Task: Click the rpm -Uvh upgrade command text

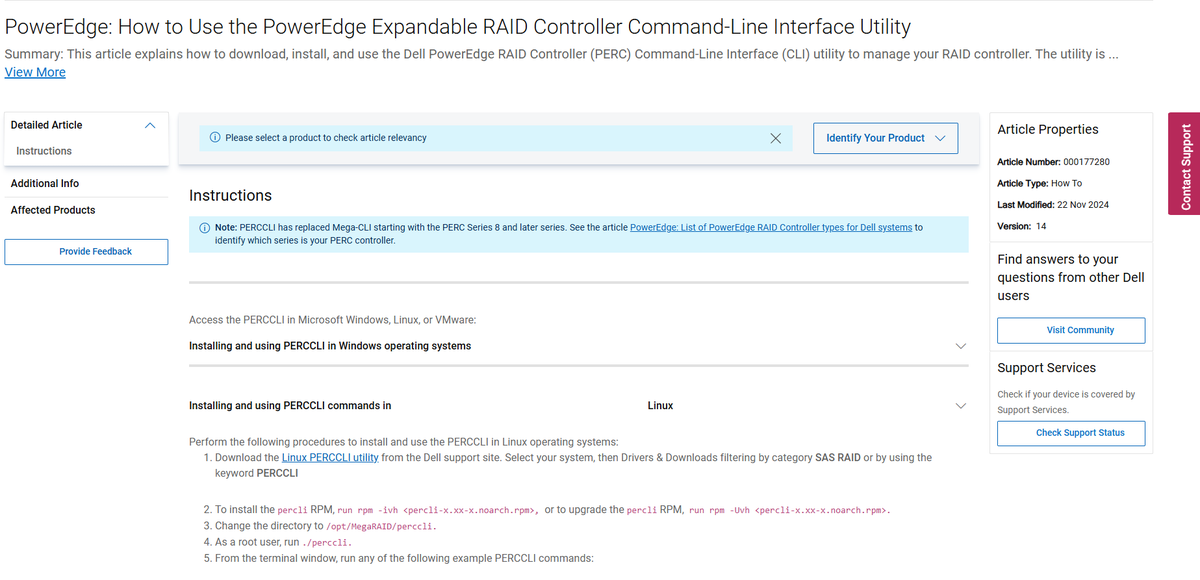Action: [789, 510]
